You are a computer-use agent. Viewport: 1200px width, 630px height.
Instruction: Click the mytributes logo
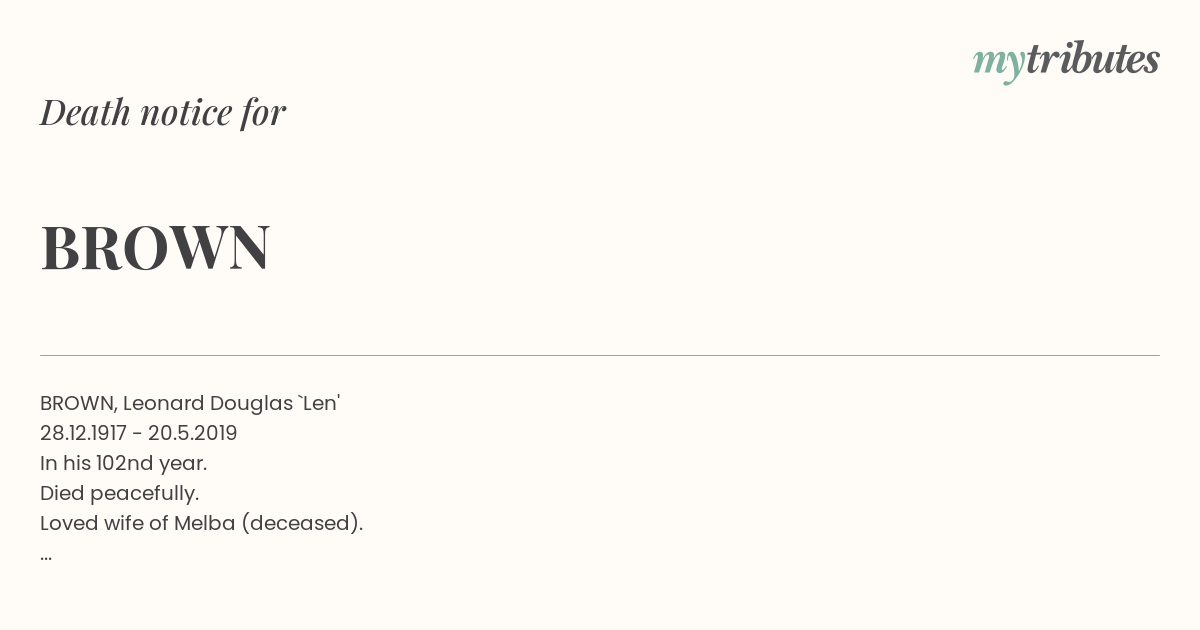[1066, 60]
